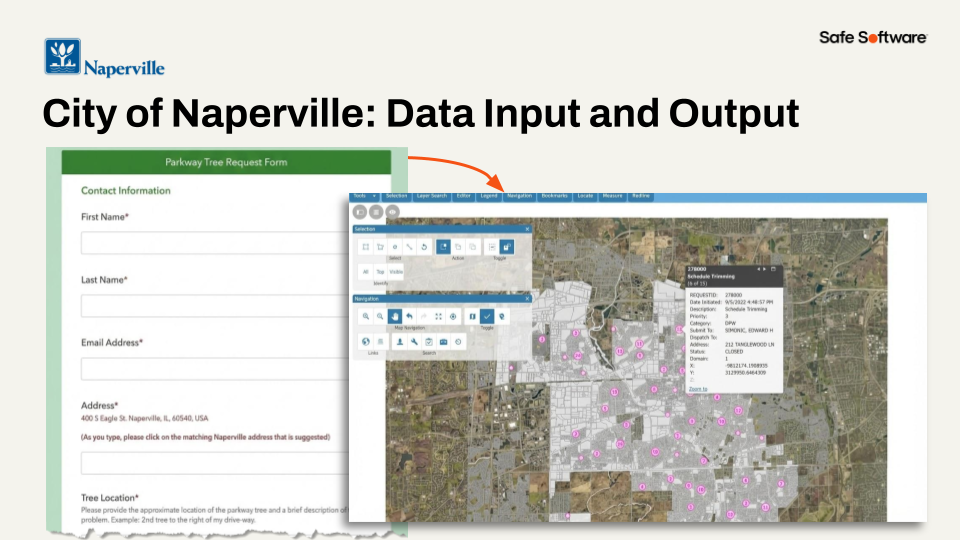Image resolution: width=960 pixels, height=540 pixels.
Task: Open the Editor tab
Action: coord(464,197)
